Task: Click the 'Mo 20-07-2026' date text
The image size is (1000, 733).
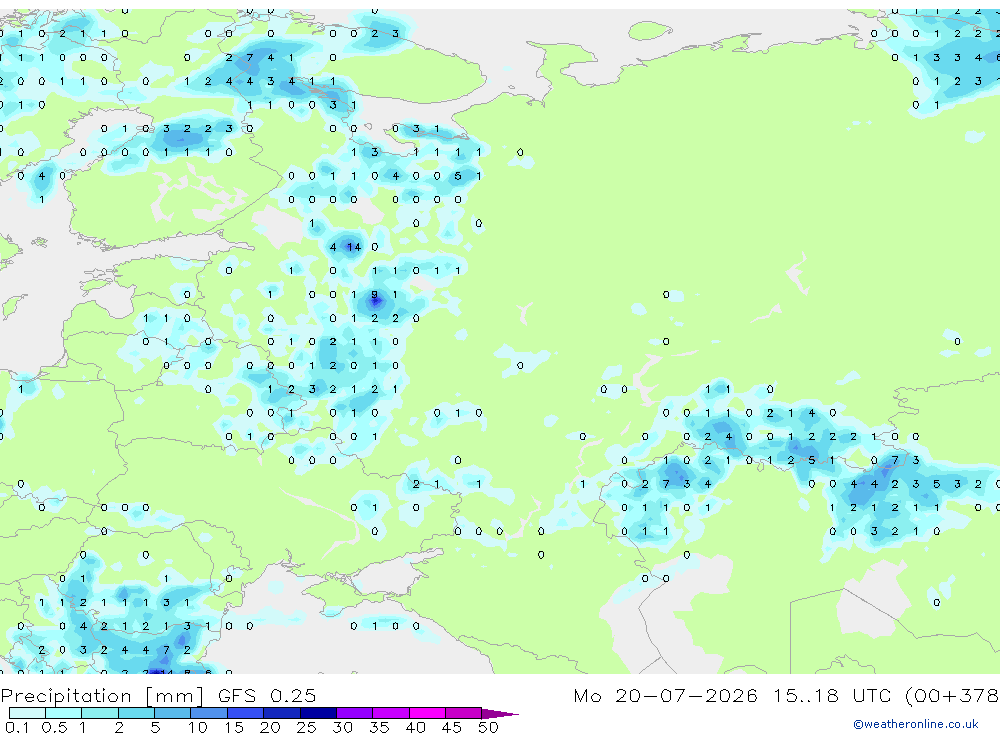Action: [665, 696]
